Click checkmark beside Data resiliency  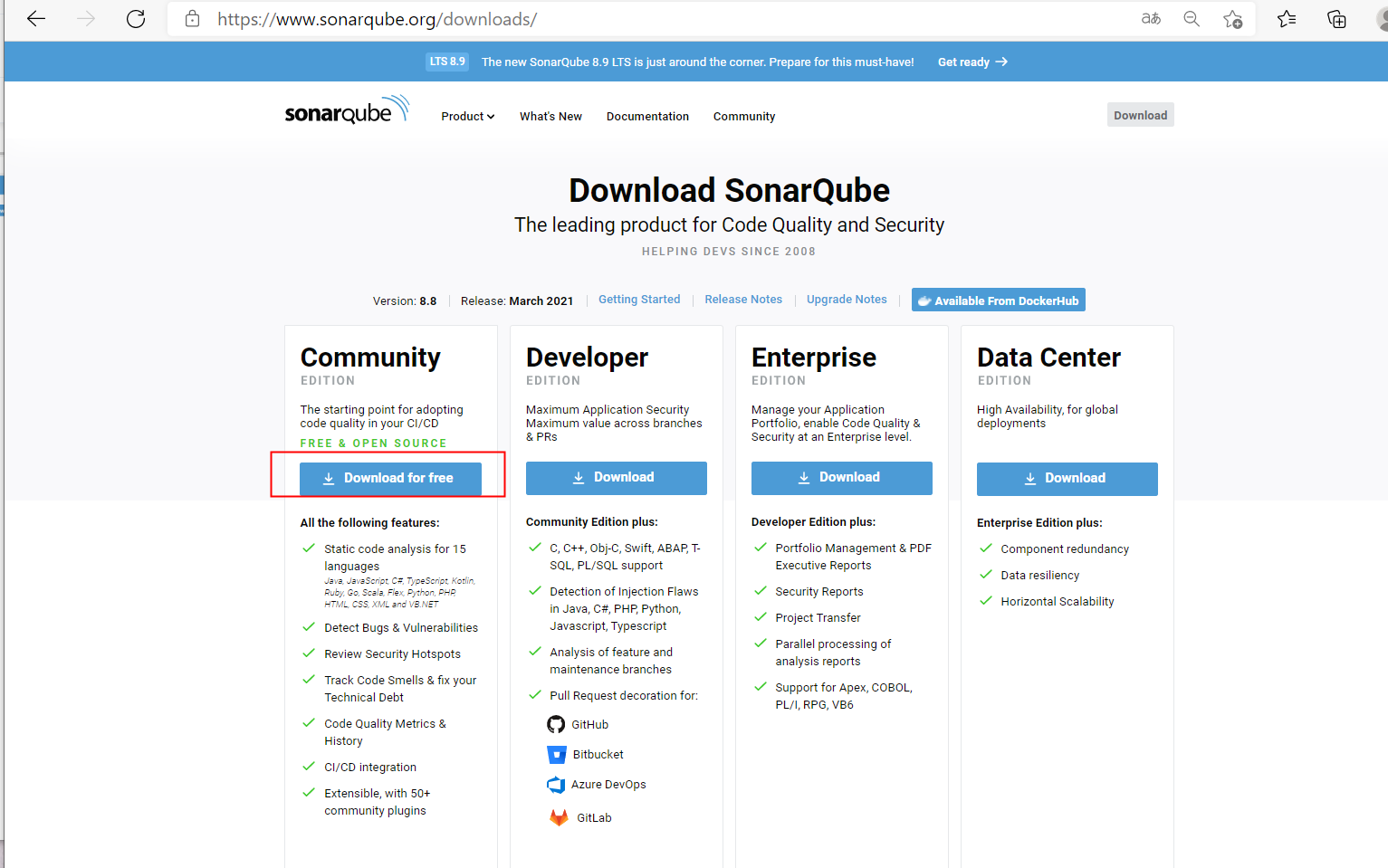click(x=986, y=574)
